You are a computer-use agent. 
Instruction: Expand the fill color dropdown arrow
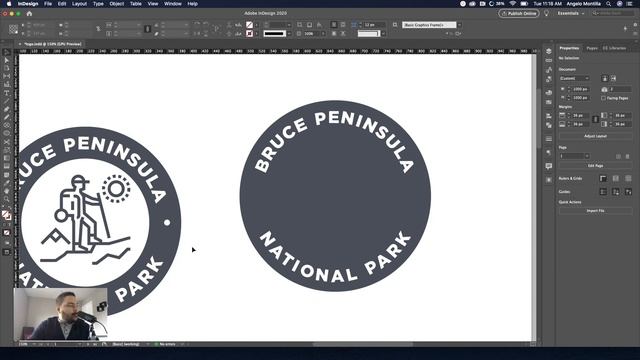(257, 25)
